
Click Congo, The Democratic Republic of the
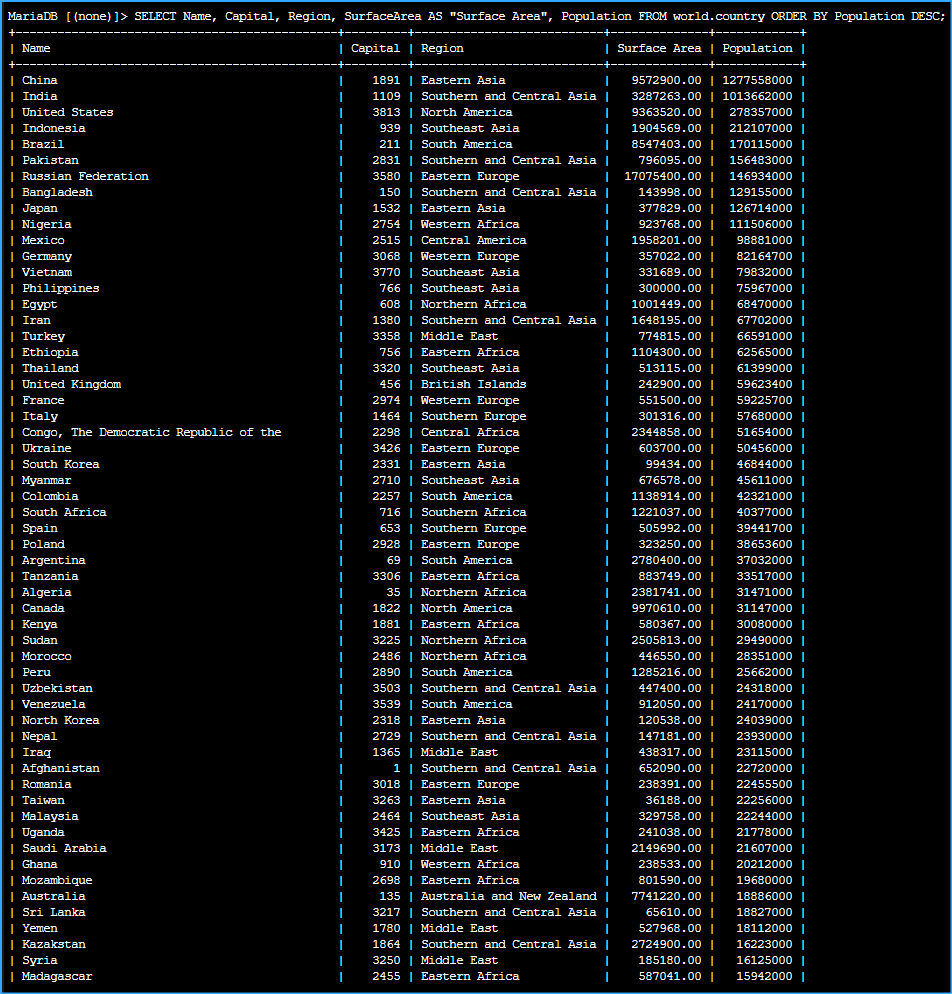152,432
